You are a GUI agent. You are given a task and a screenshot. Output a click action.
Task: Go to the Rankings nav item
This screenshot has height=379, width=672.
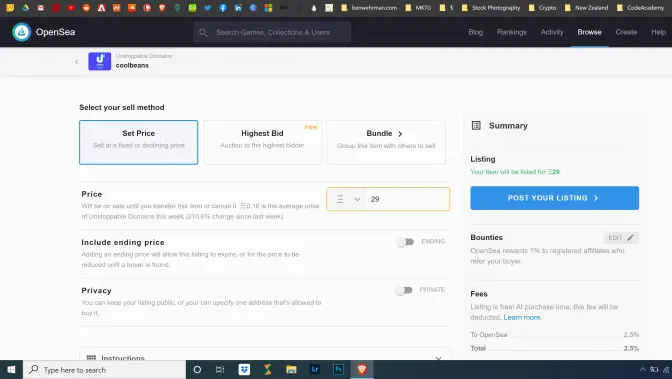[x=512, y=32]
